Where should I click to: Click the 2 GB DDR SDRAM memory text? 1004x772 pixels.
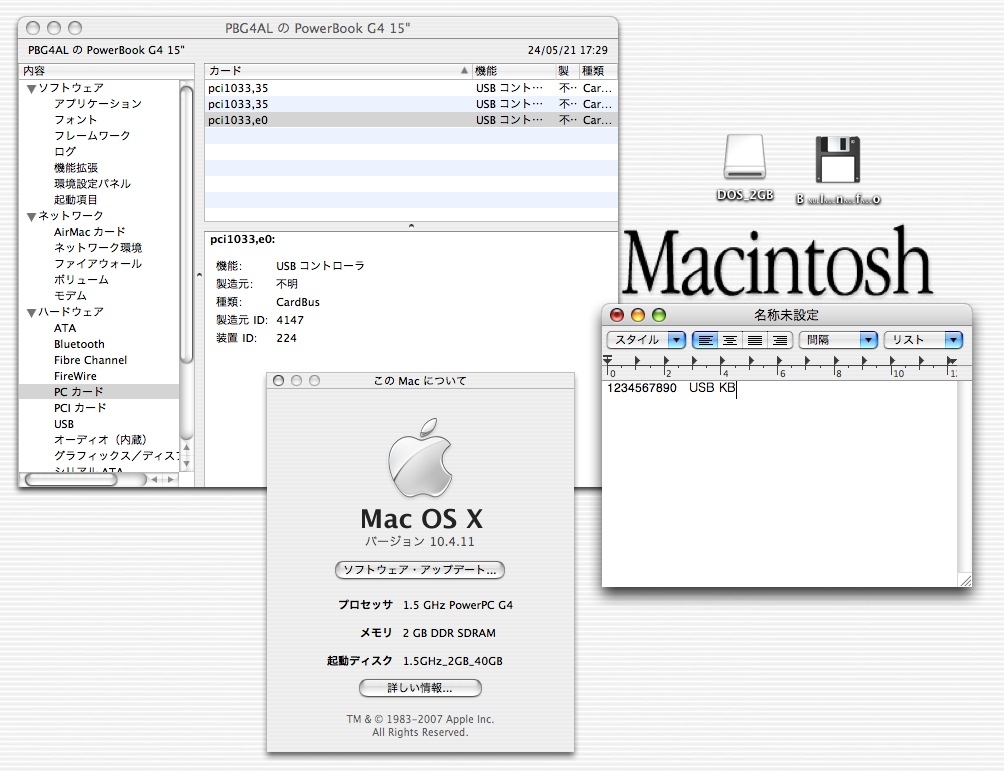449,633
